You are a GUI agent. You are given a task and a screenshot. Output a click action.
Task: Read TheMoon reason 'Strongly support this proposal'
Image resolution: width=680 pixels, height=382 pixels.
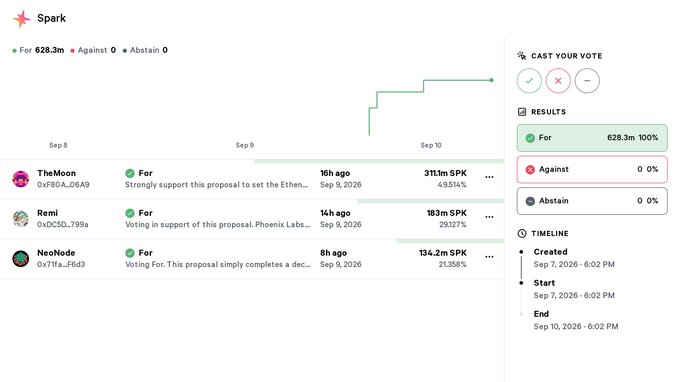click(216, 185)
